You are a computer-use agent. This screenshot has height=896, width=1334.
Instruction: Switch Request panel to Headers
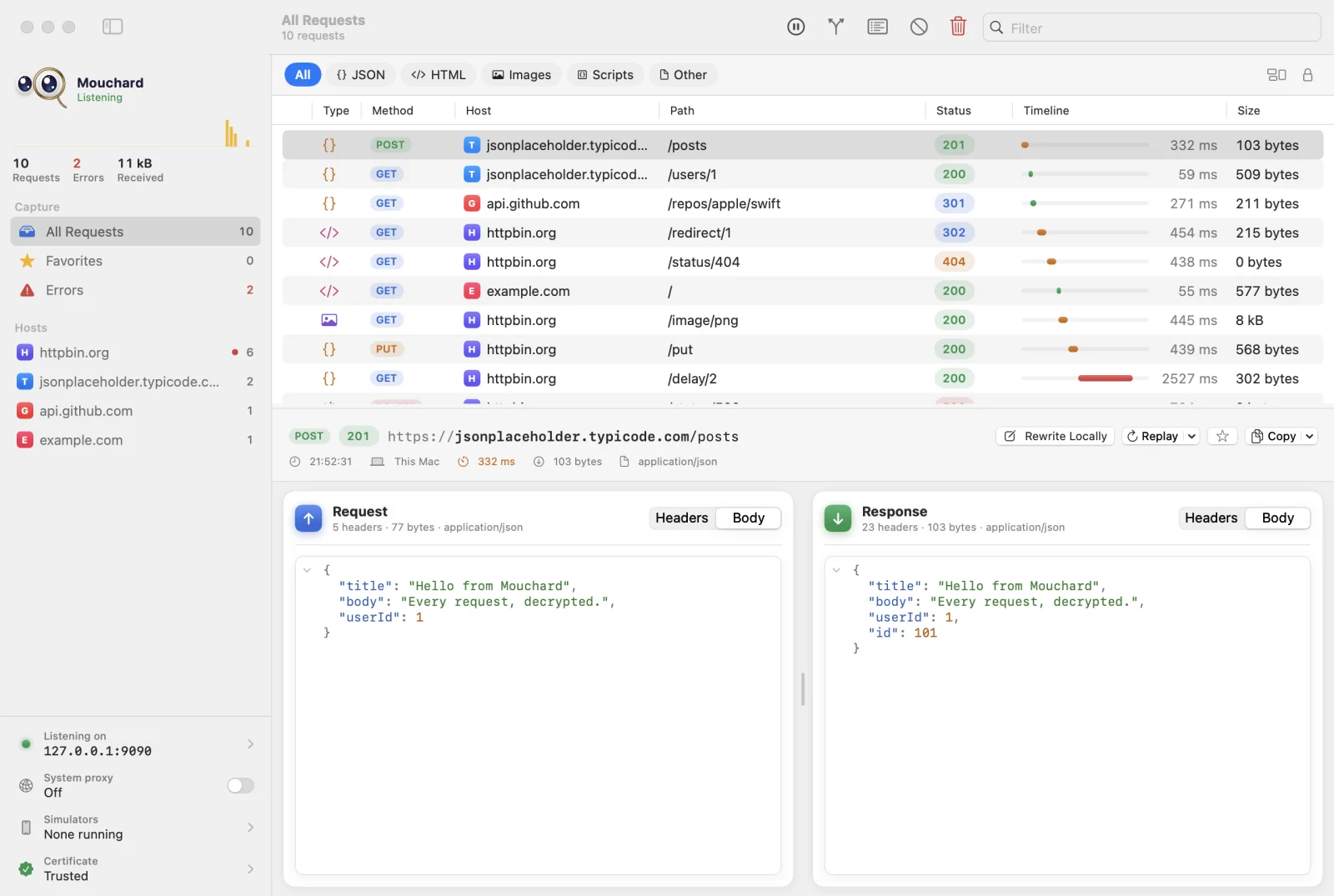pos(681,518)
